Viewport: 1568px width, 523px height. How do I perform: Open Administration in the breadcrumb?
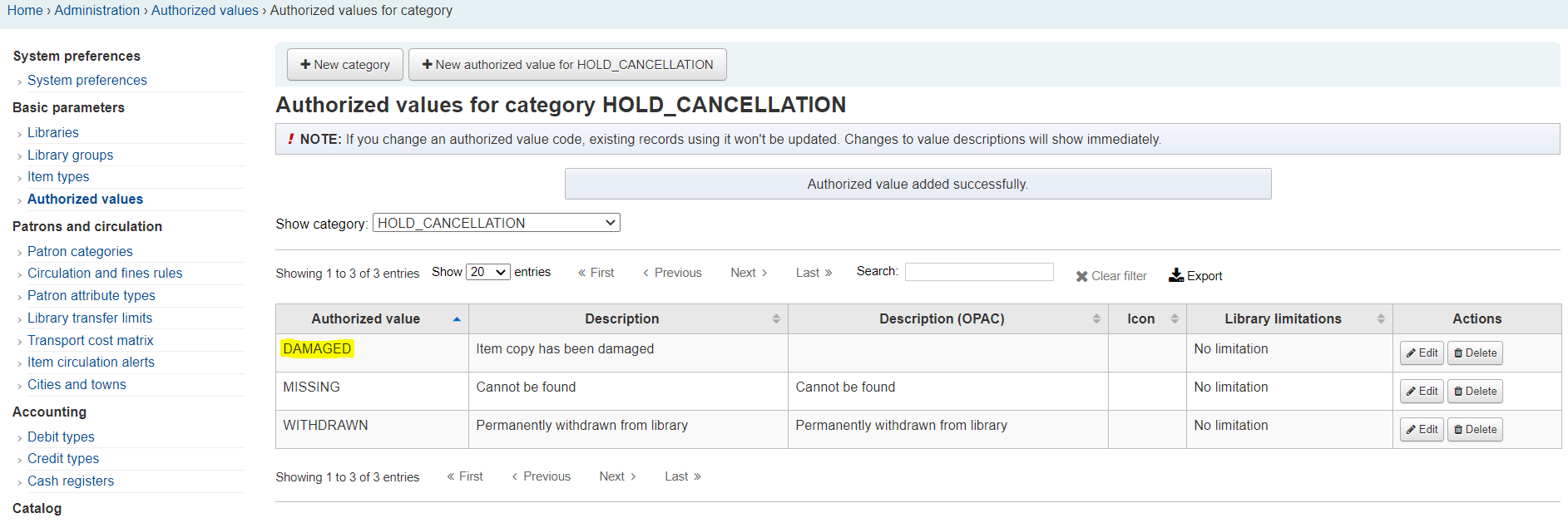[x=97, y=11]
